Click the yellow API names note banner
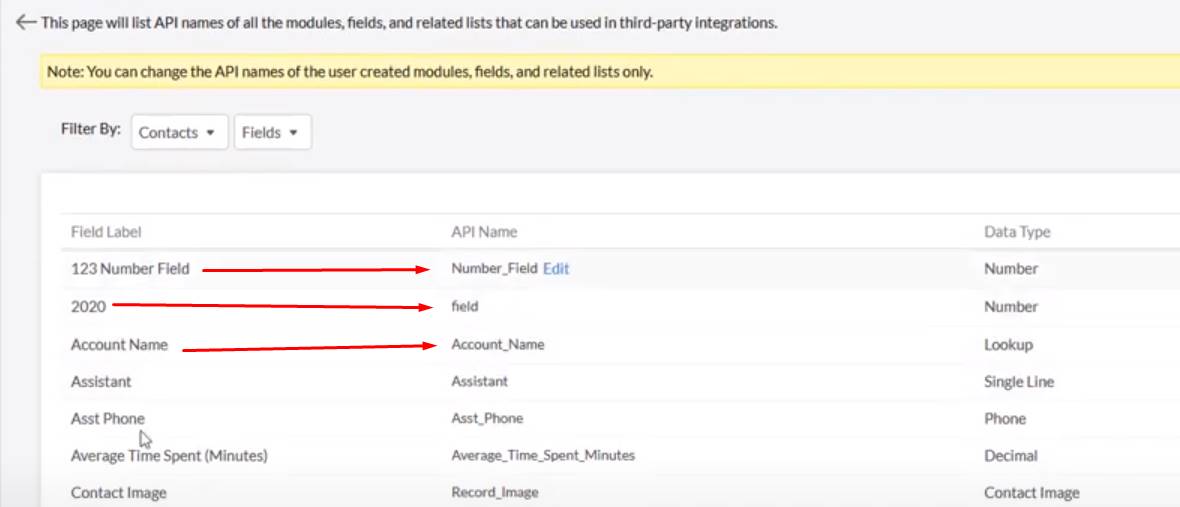Screen dimensions: 1180x507 click(610, 72)
